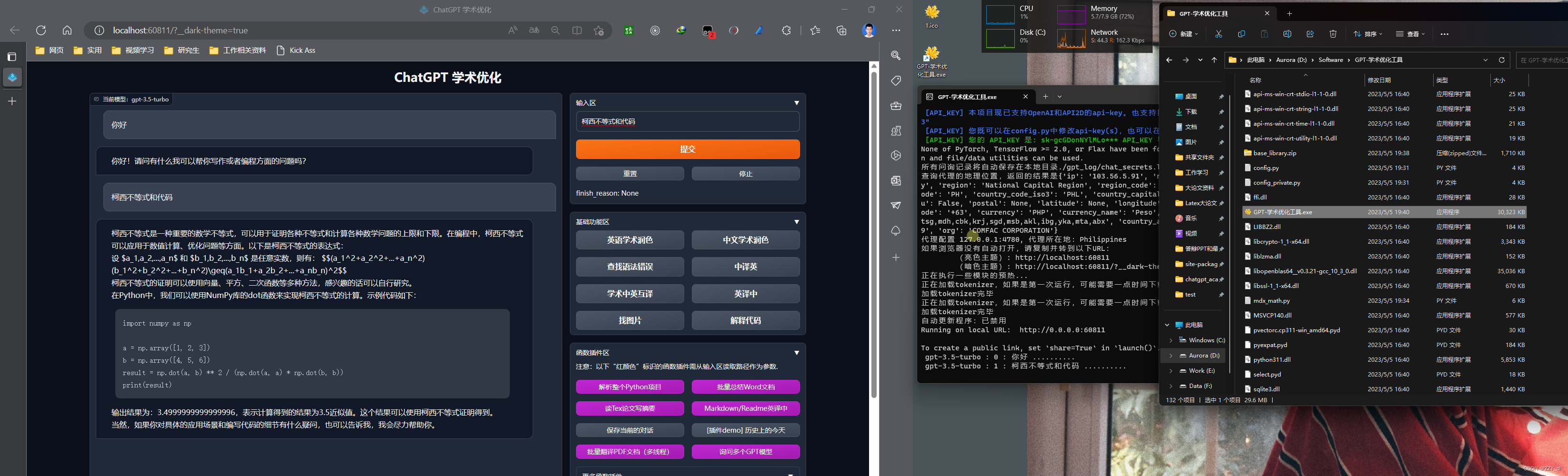Open the 网页 bookmarks folder
Viewport: 1568px width, 476px height.
coord(49,50)
